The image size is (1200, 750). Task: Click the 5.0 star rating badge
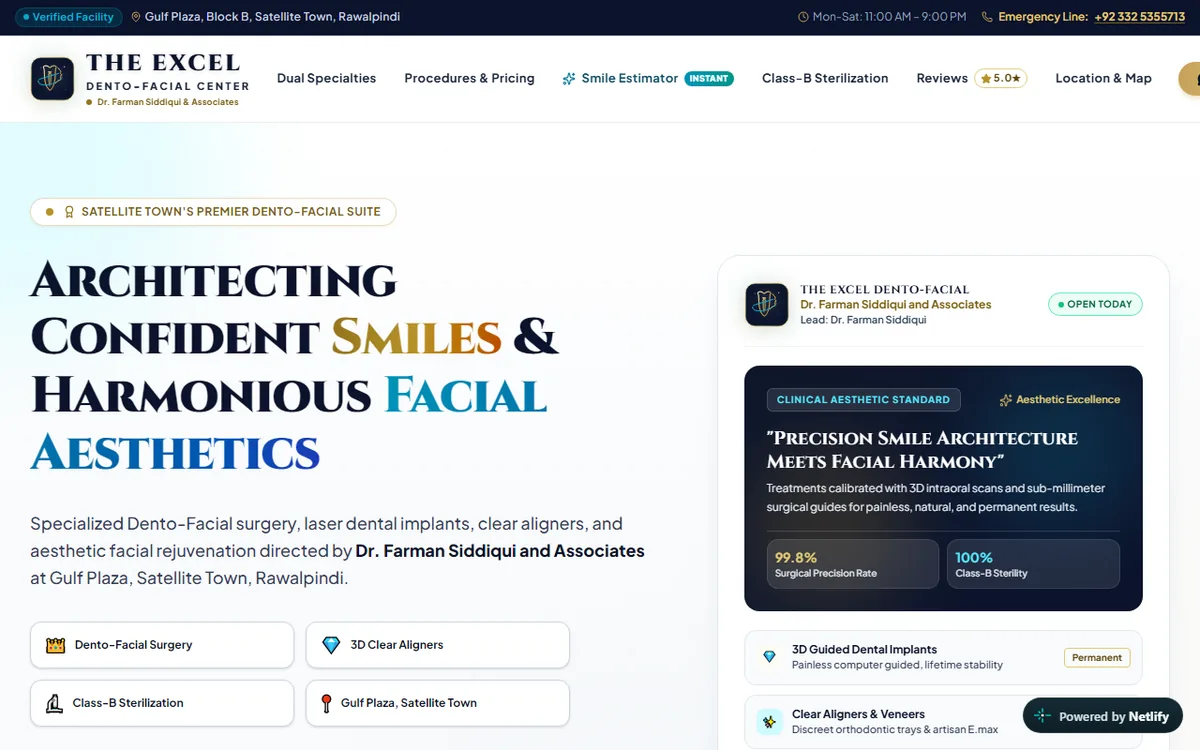pyautogui.click(x=1000, y=78)
